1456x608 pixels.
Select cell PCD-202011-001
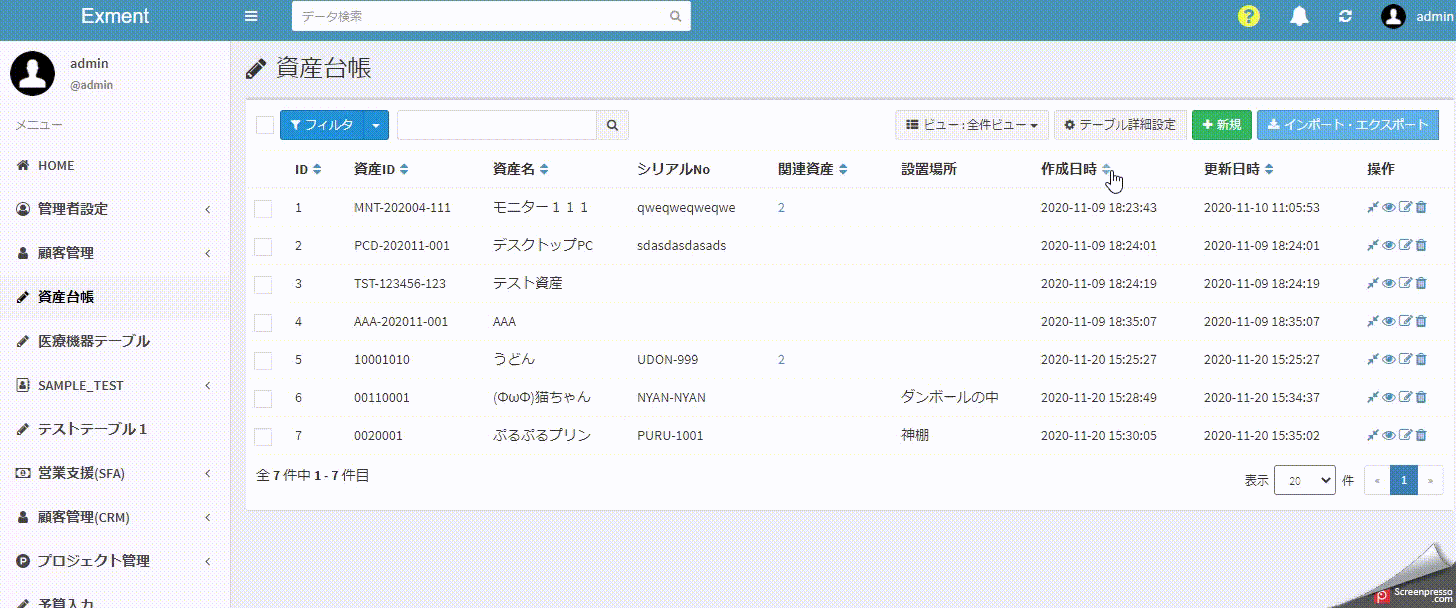[402, 245]
